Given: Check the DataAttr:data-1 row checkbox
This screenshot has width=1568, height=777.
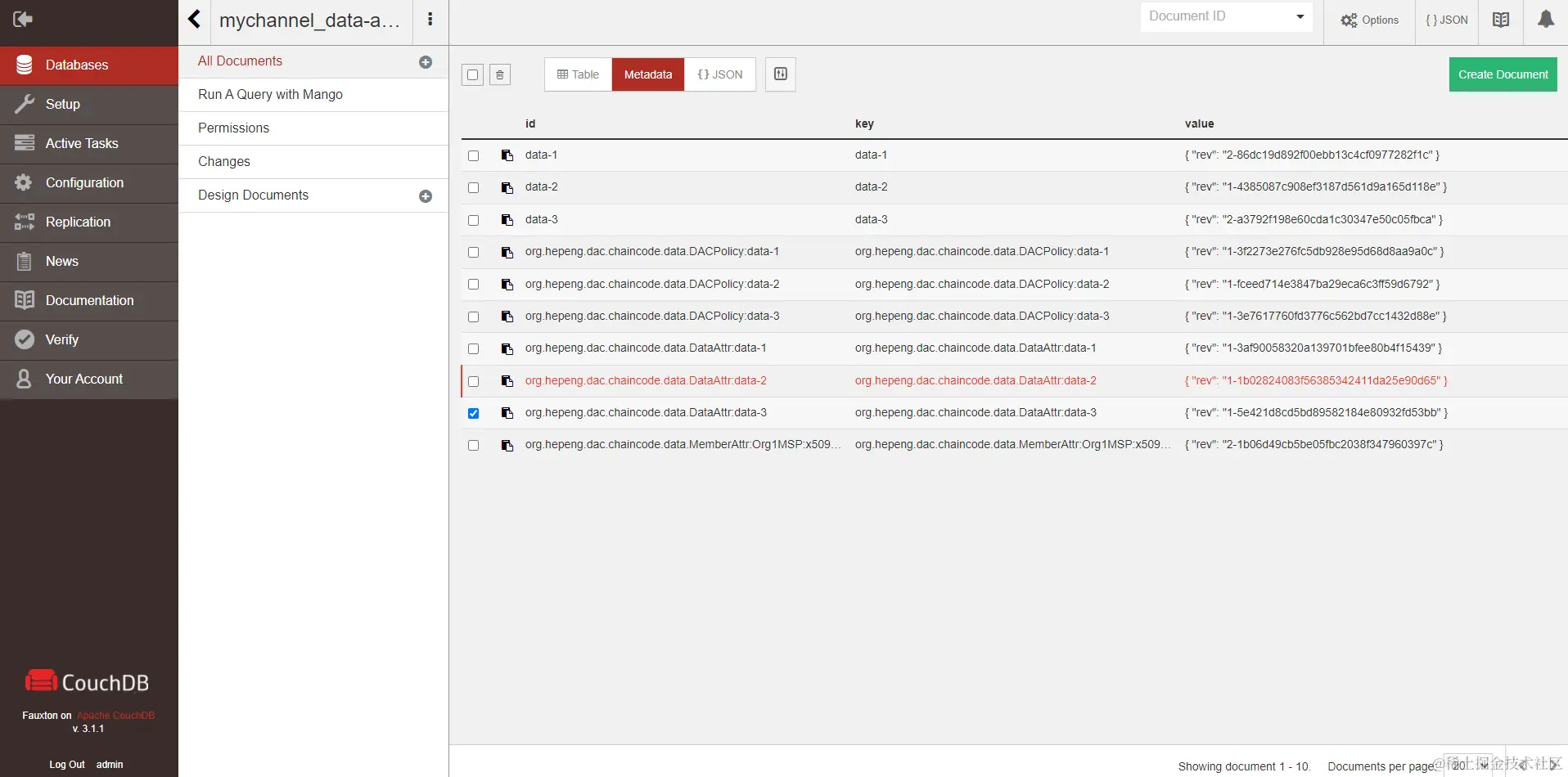Looking at the screenshot, I should click(x=473, y=348).
